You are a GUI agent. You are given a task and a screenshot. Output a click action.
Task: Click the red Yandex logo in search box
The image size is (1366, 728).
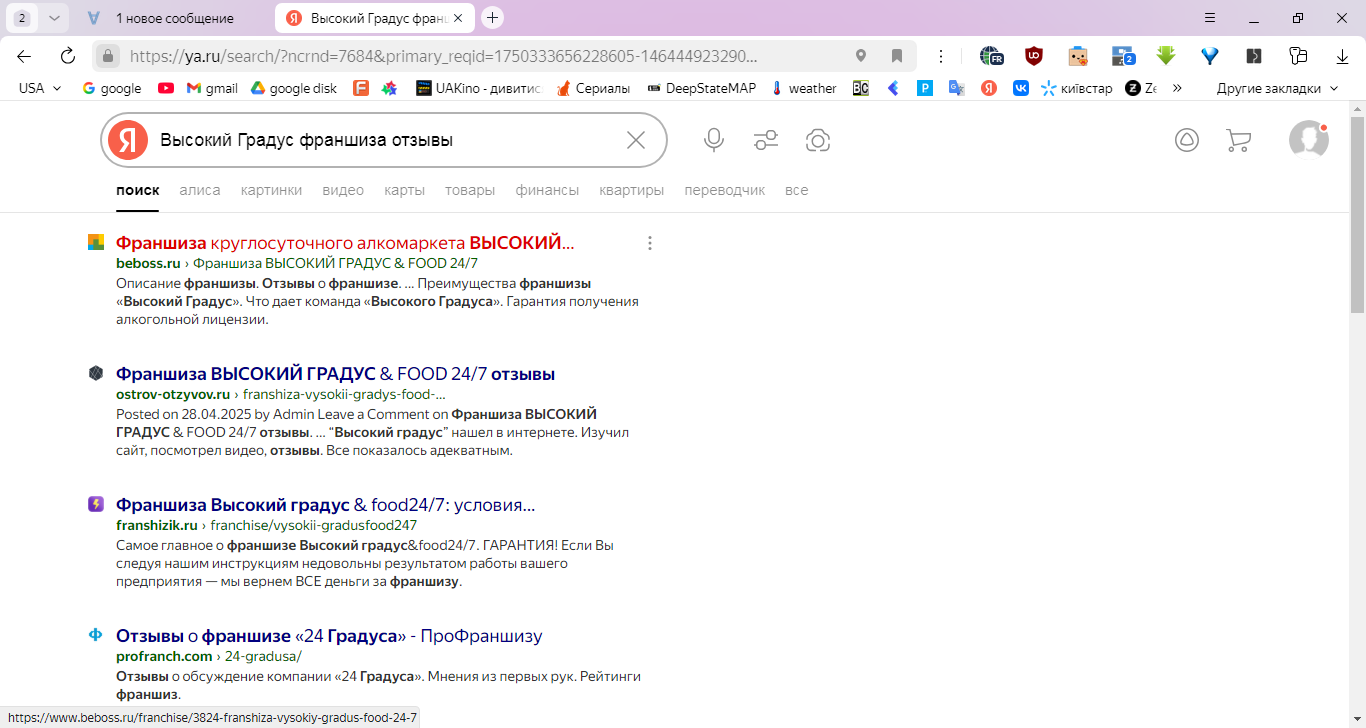tap(128, 140)
